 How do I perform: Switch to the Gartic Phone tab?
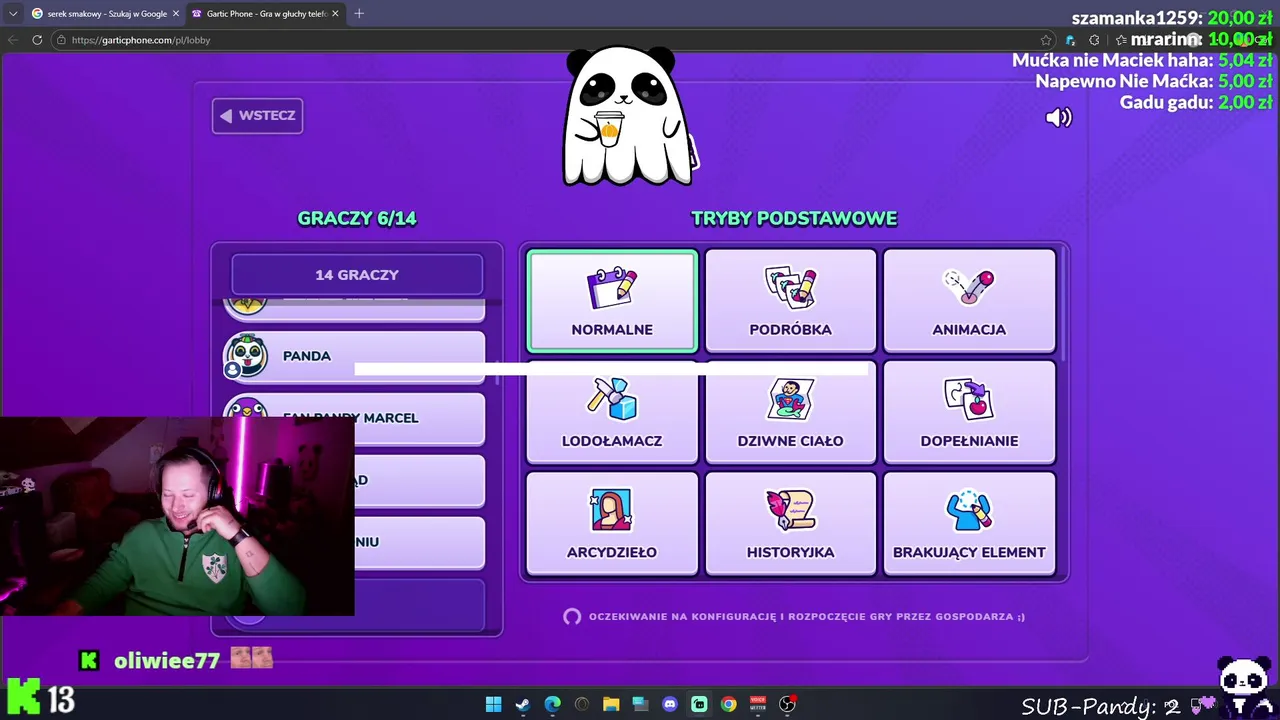point(265,14)
